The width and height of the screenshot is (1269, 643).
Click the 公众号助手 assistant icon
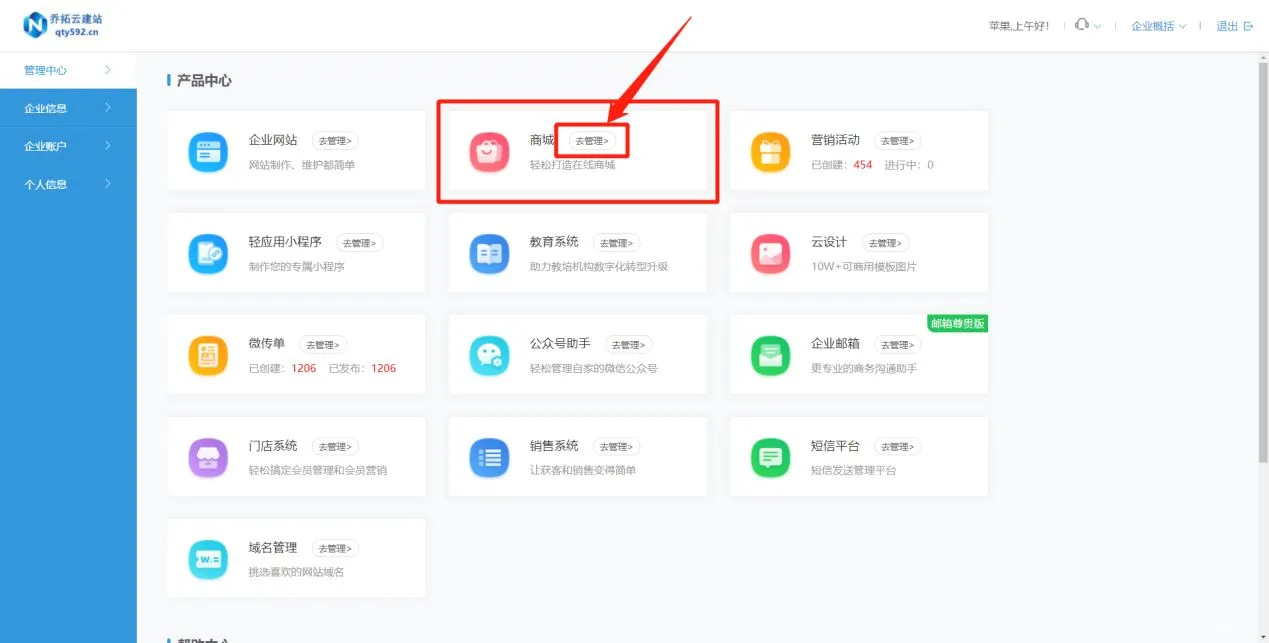[x=488, y=354]
